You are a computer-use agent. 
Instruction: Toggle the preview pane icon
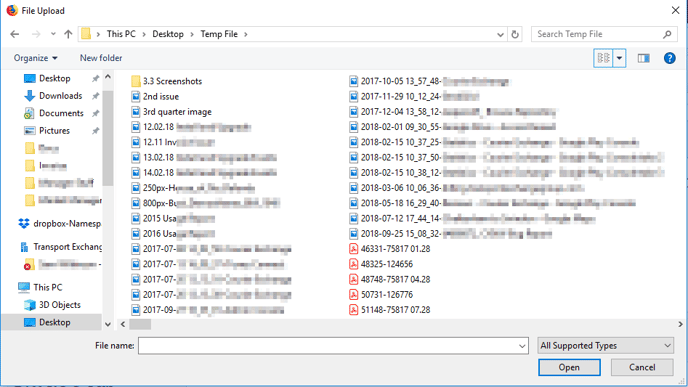[x=644, y=58]
